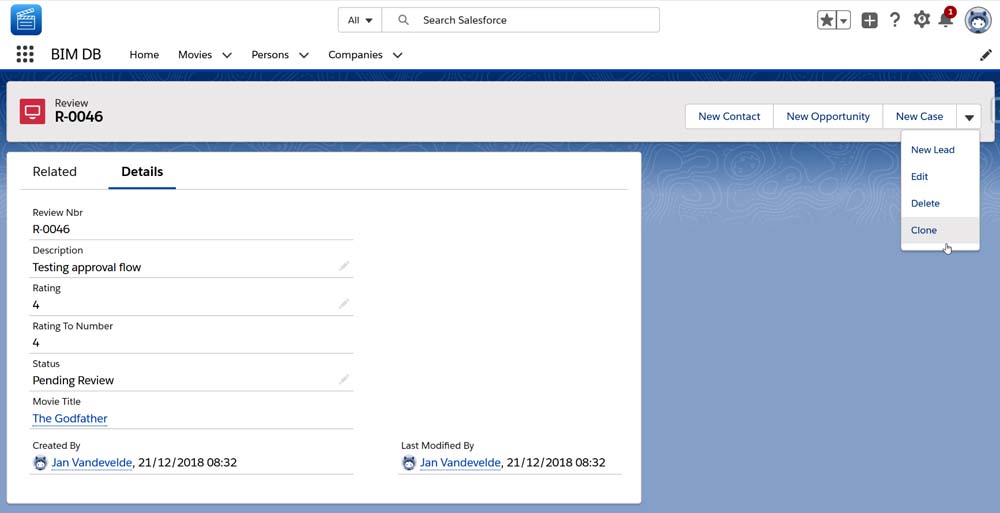This screenshot has width=1000, height=513.
Task: Open the App Launcher grid icon
Action: 25,54
